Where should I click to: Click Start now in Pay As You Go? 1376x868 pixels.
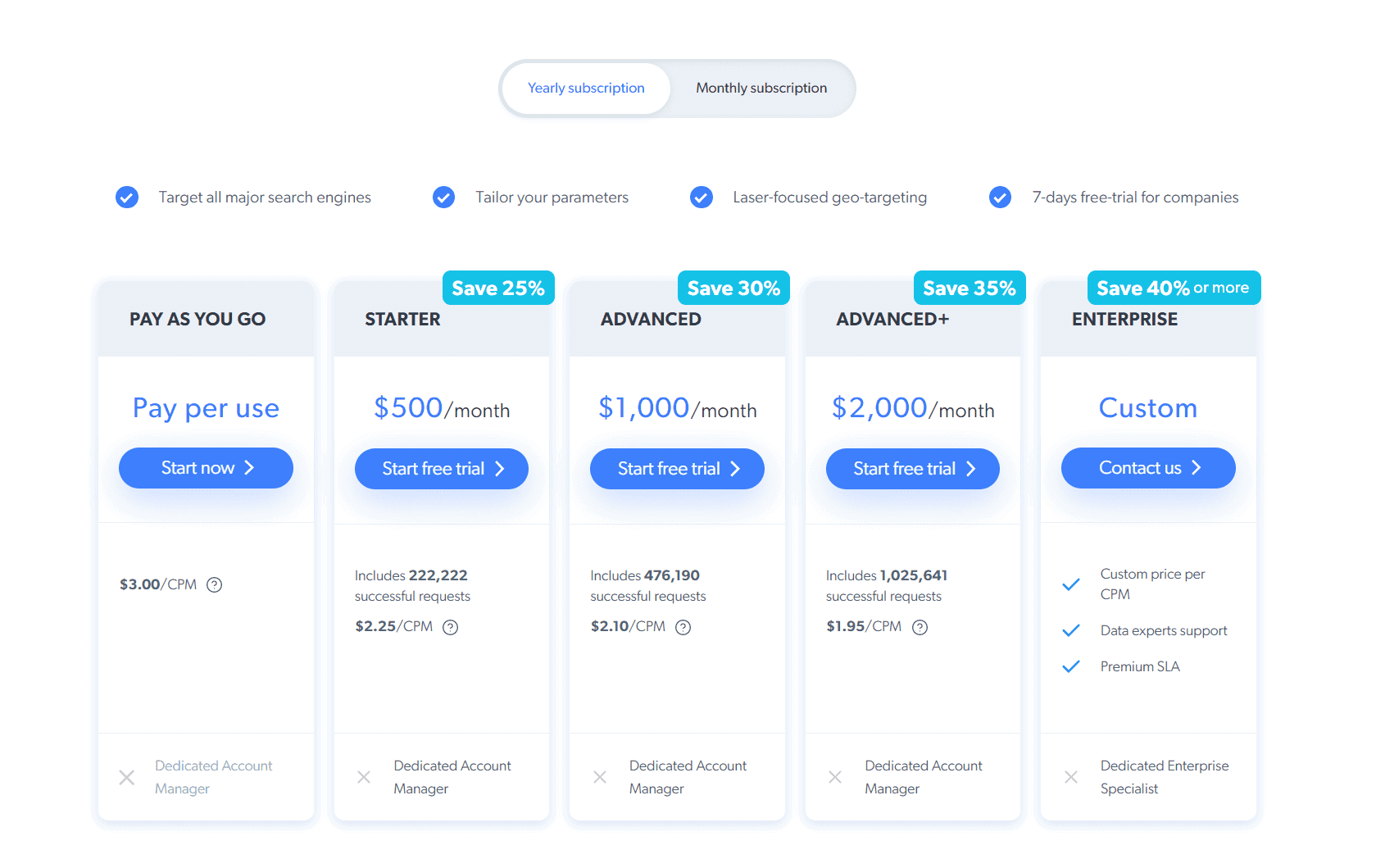(x=206, y=468)
